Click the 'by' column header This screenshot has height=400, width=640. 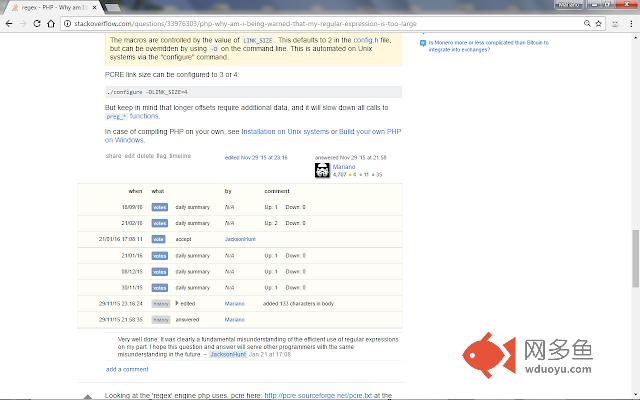228,191
